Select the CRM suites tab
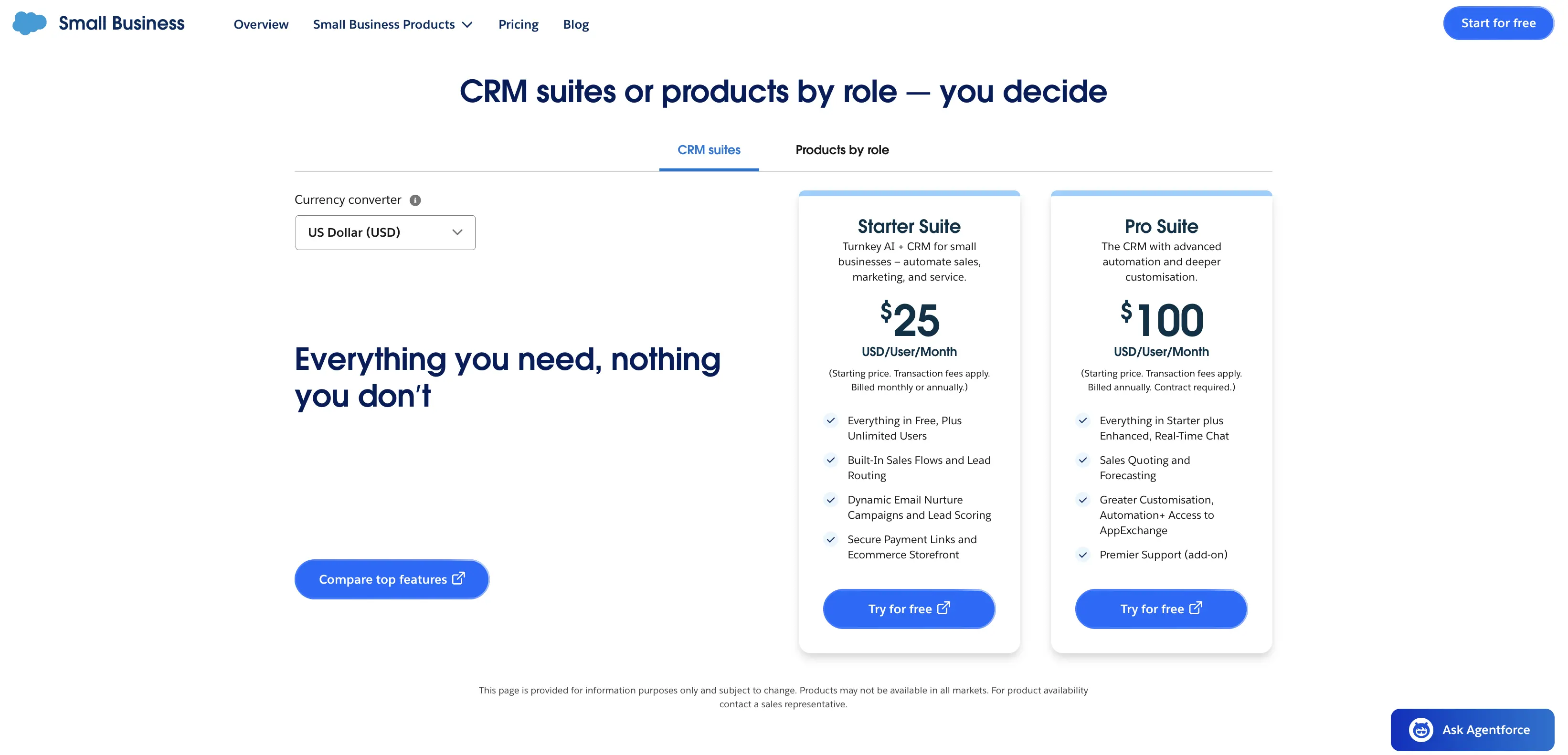 click(x=709, y=150)
